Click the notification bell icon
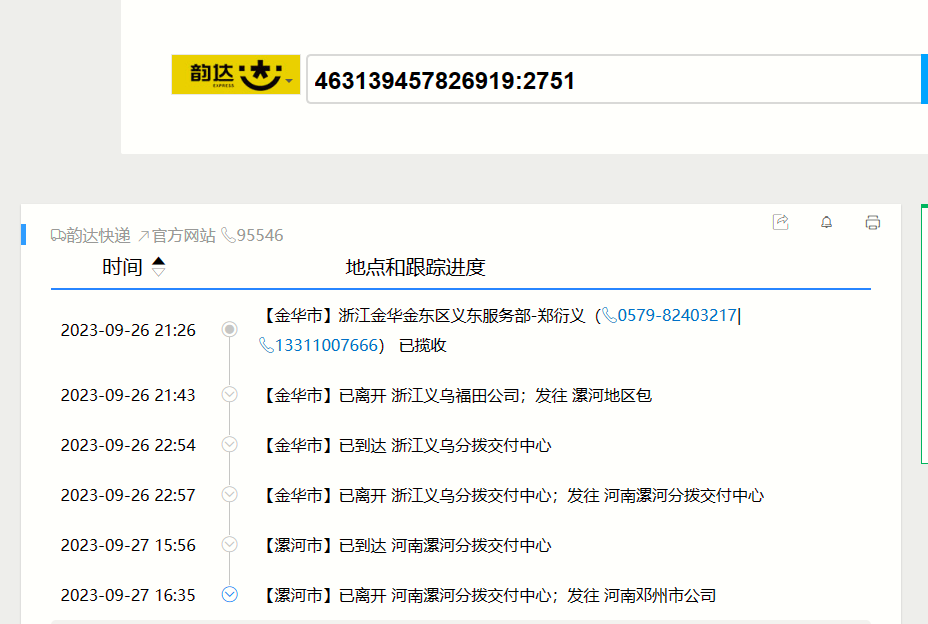This screenshot has height=624, width=928. pyautogui.click(x=826, y=222)
